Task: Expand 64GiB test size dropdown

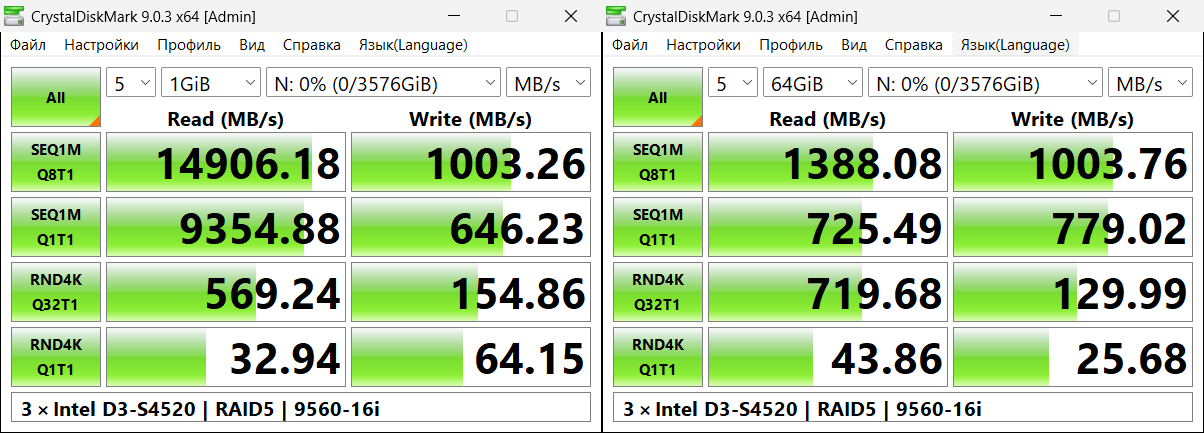Action: pyautogui.click(x=812, y=83)
